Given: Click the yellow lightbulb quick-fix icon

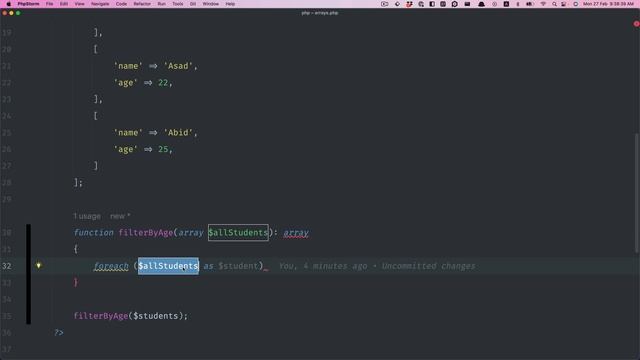Looking at the screenshot, I should (38, 265).
